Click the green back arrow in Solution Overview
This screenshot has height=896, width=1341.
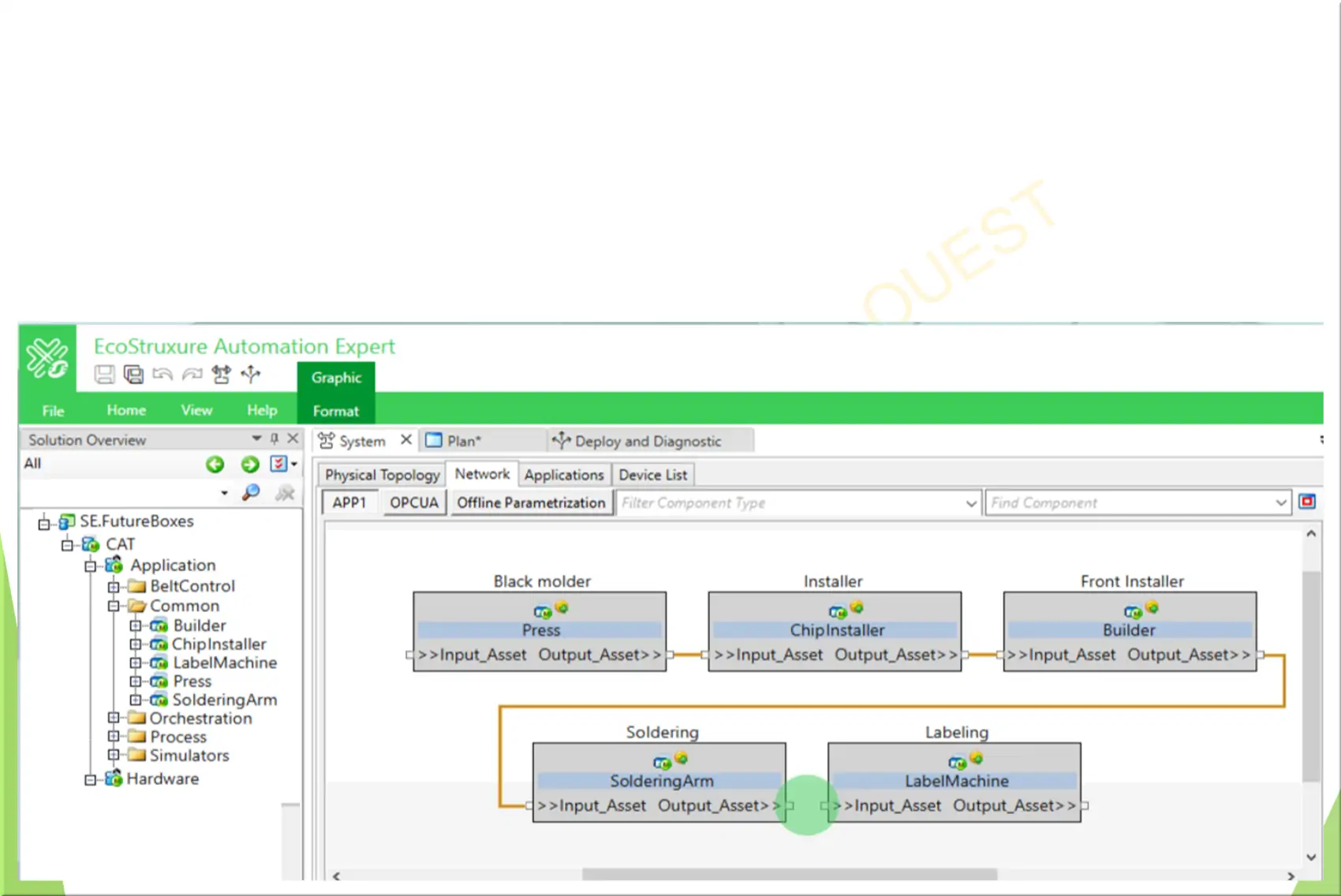(x=215, y=465)
